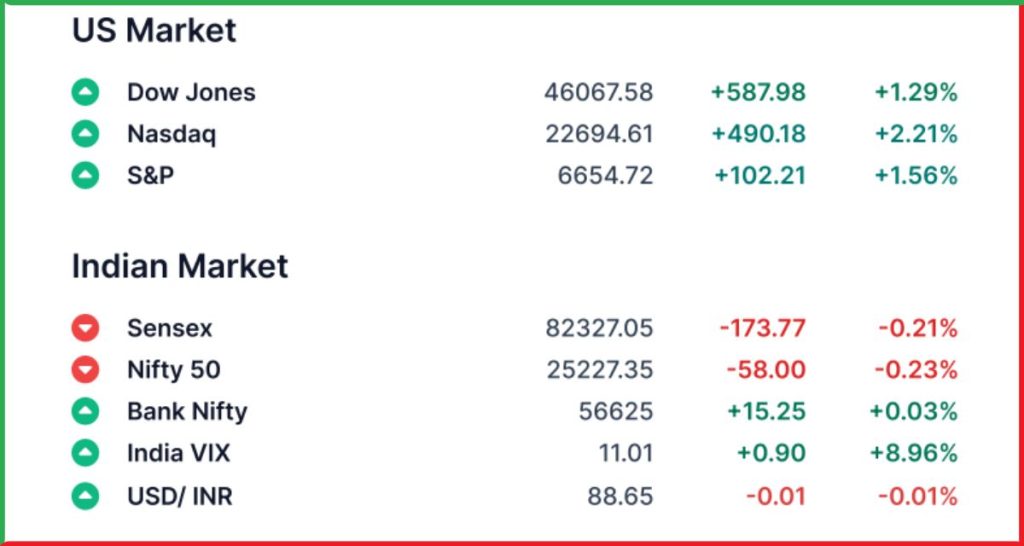Open the USD/ INR label
Viewport: 1024px width, 546px height.
pos(180,497)
